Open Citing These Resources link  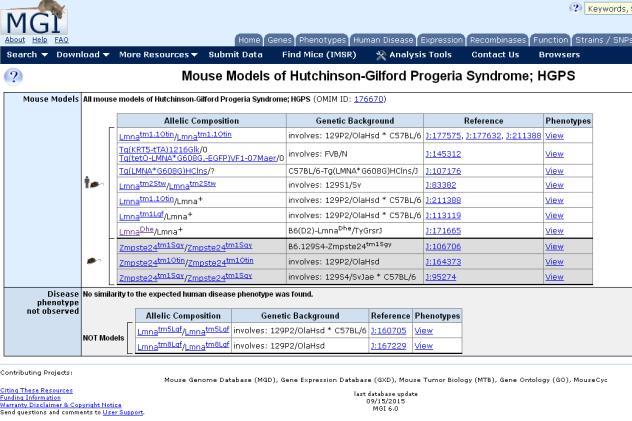pos(36,390)
